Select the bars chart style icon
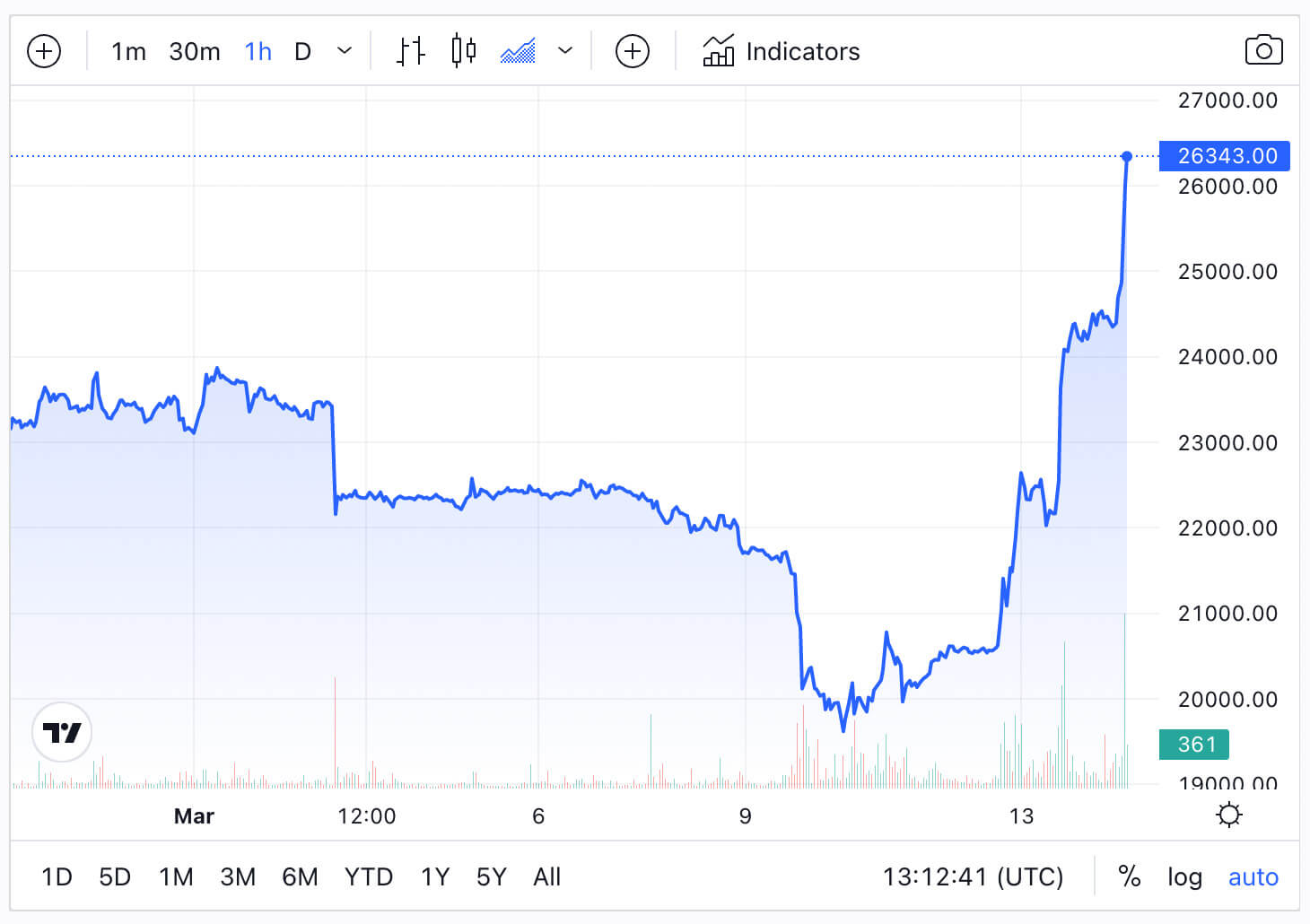This screenshot has width=1310, height=924. click(411, 51)
